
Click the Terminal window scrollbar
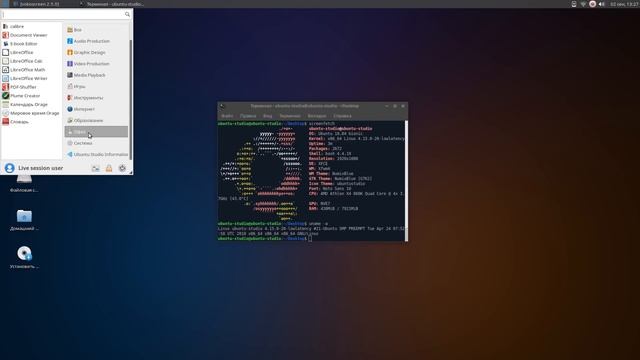406,180
